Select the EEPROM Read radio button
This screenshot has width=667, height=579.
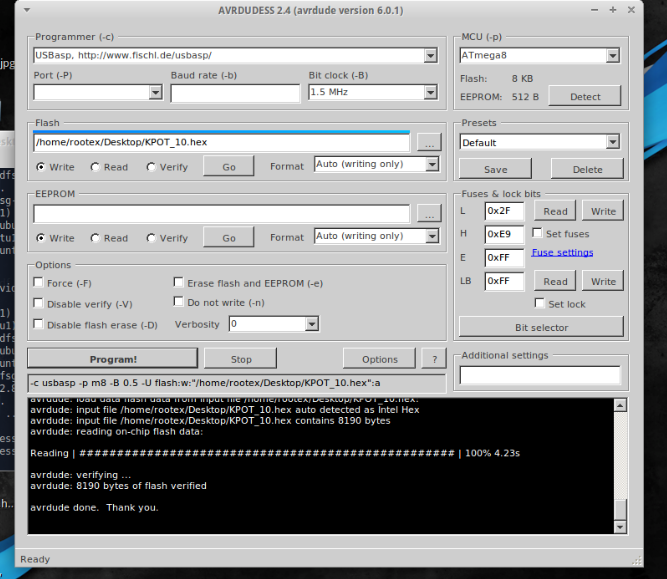coord(96,238)
